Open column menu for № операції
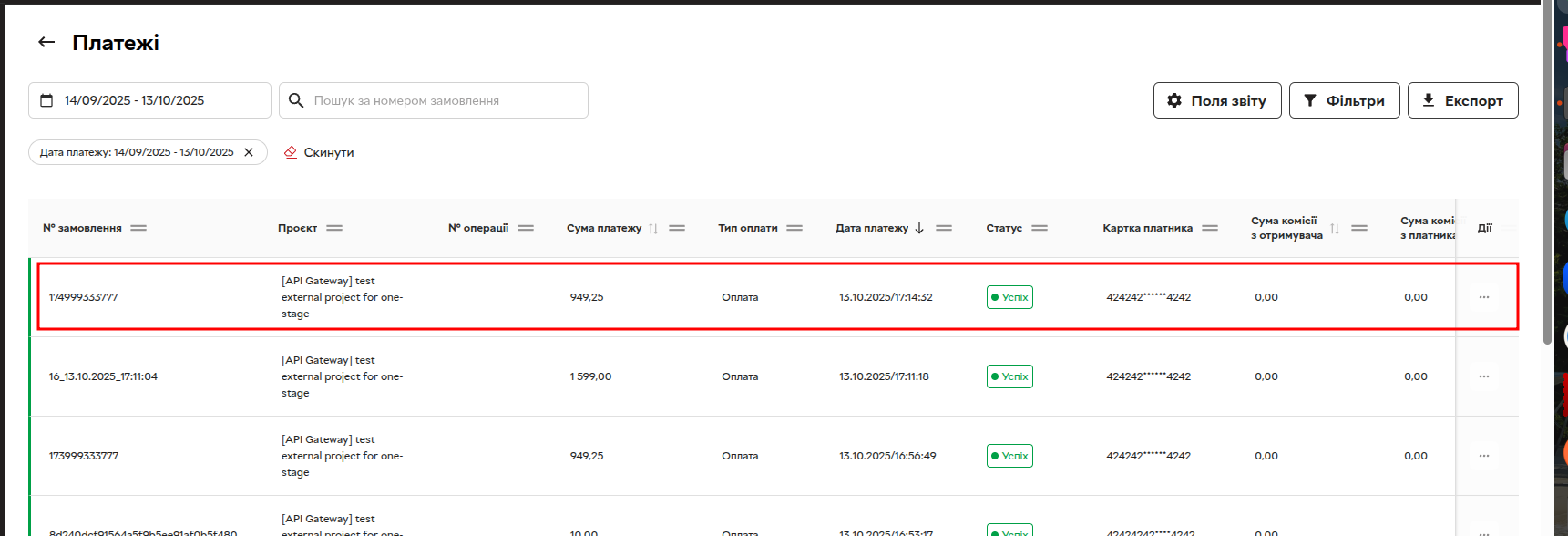 coord(526,228)
